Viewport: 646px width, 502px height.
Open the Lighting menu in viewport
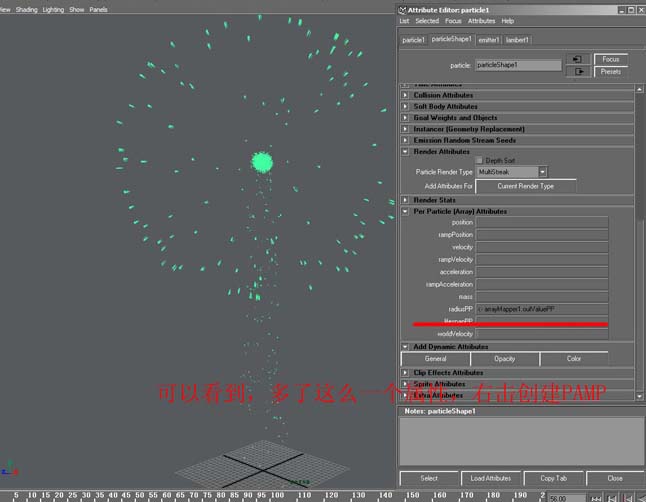tap(53, 9)
